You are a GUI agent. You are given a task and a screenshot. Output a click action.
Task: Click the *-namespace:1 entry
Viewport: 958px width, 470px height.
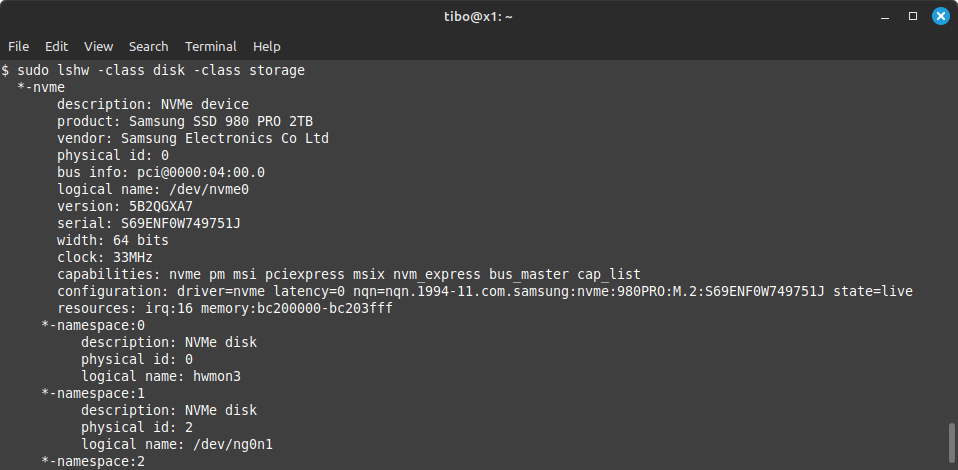coord(93,393)
